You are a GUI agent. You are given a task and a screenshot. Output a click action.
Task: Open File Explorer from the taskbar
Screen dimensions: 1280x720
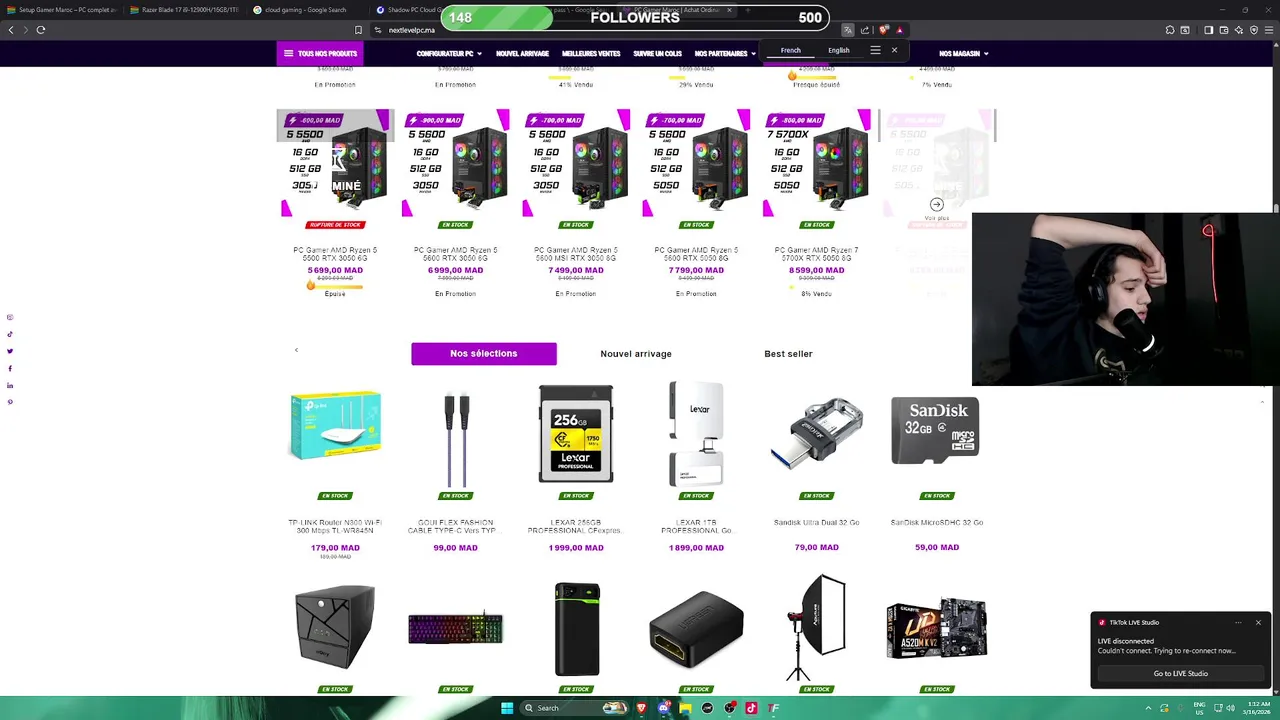coord(685,708)
